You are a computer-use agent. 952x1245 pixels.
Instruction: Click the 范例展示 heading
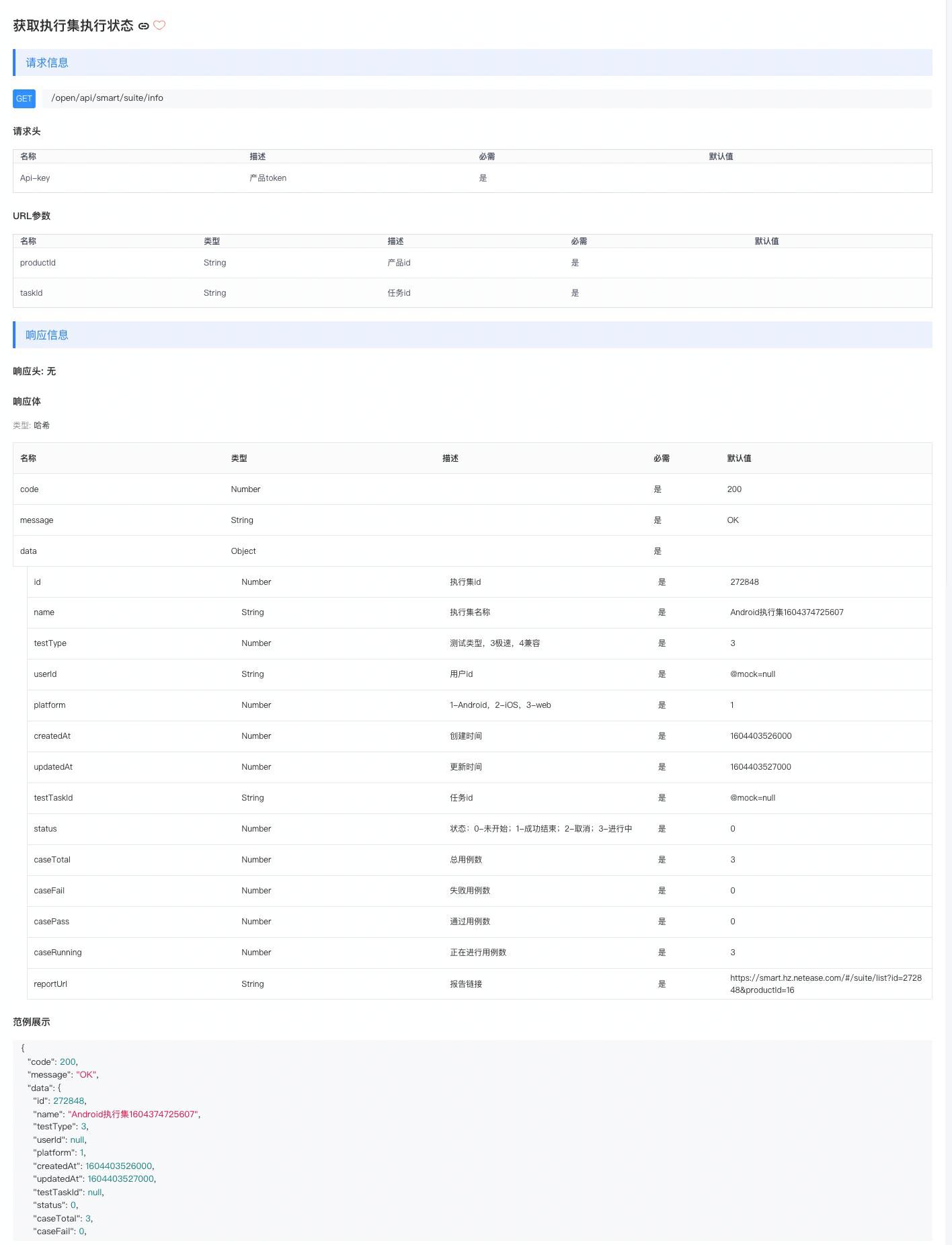[x=32, y=1022]
